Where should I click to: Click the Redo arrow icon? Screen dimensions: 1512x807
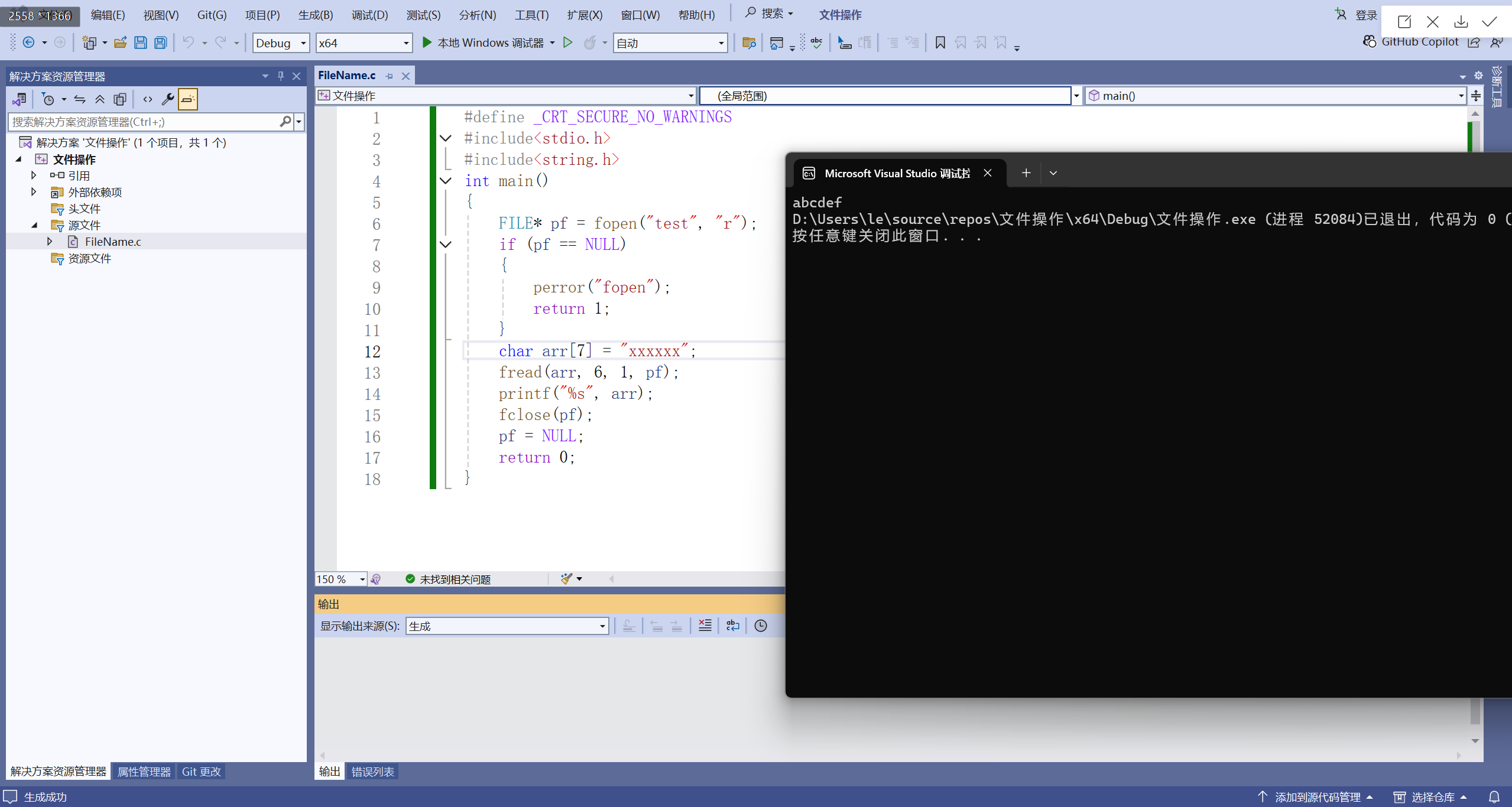(220, 43)
